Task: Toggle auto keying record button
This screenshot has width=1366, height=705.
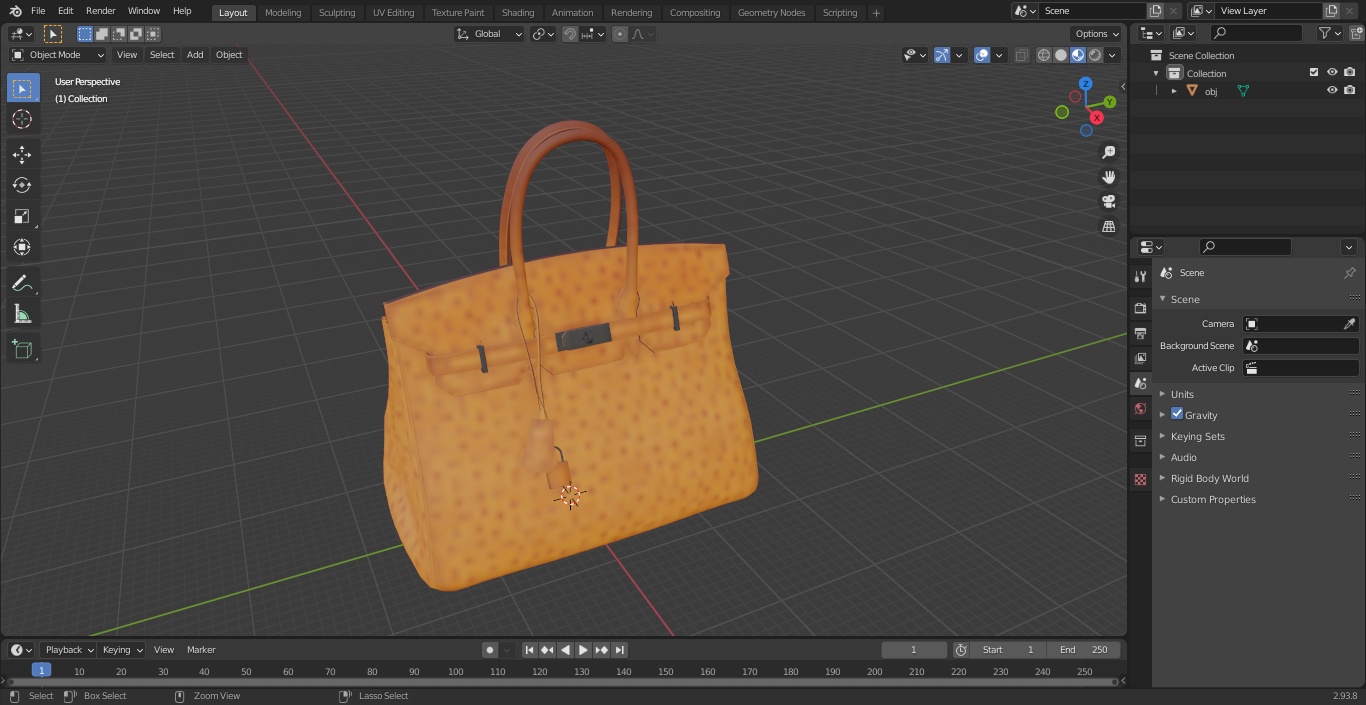Action: pyautogui.click(x=490, y=650)
